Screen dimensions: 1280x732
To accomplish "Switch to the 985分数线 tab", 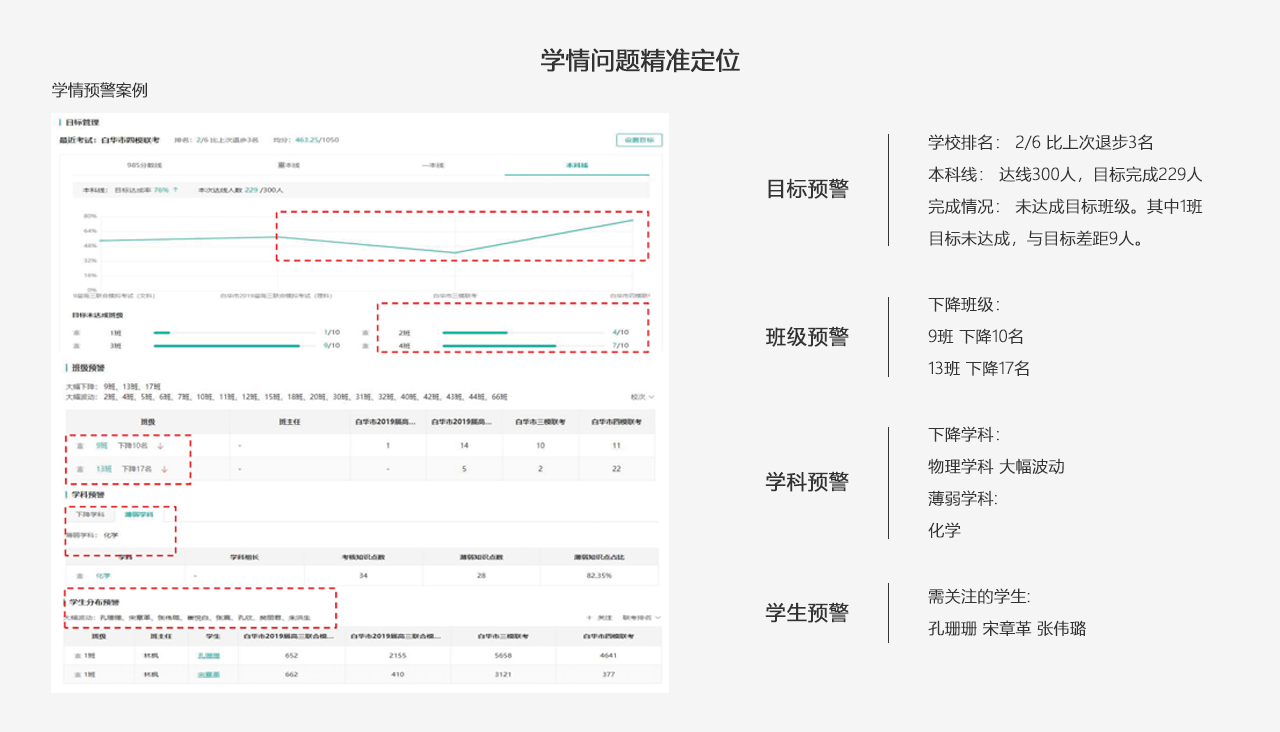I will 144,164.
